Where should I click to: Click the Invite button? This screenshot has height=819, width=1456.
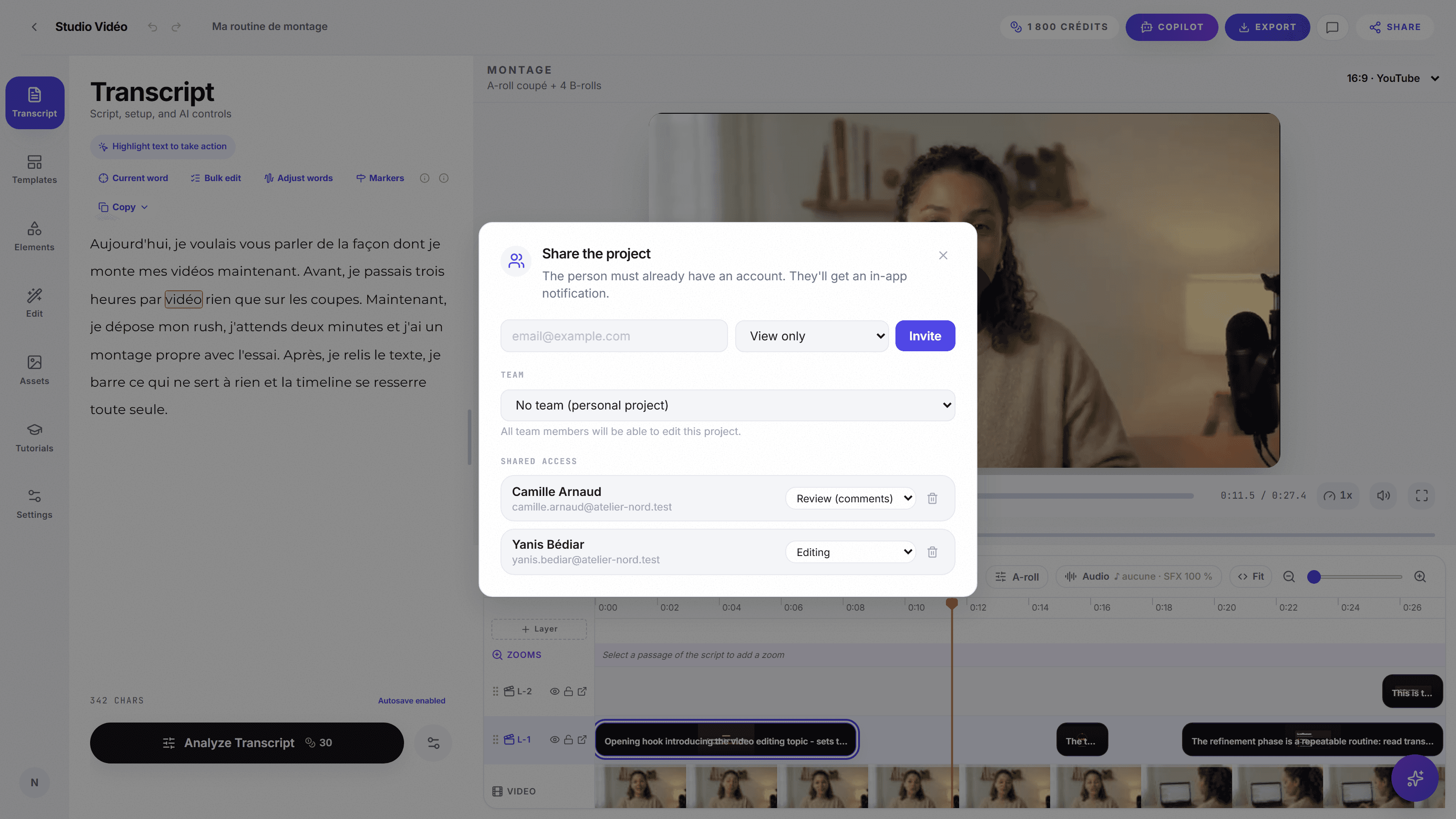click(x=925, y=336)
